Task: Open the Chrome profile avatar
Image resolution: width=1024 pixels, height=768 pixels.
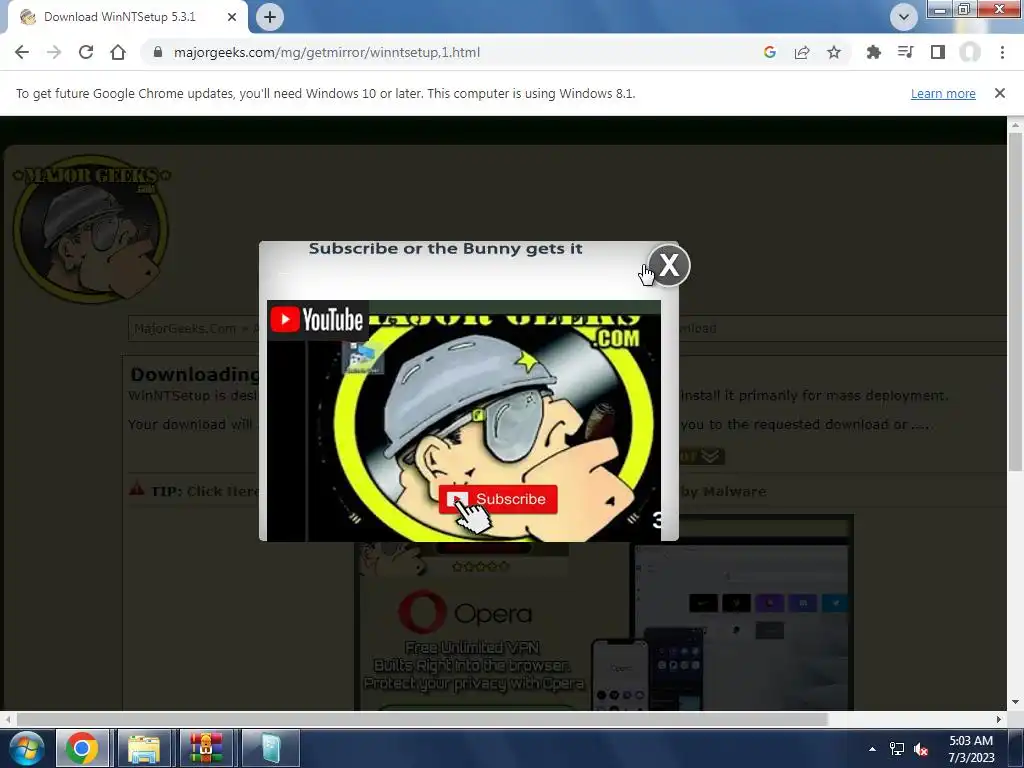Action: point(970,52)
